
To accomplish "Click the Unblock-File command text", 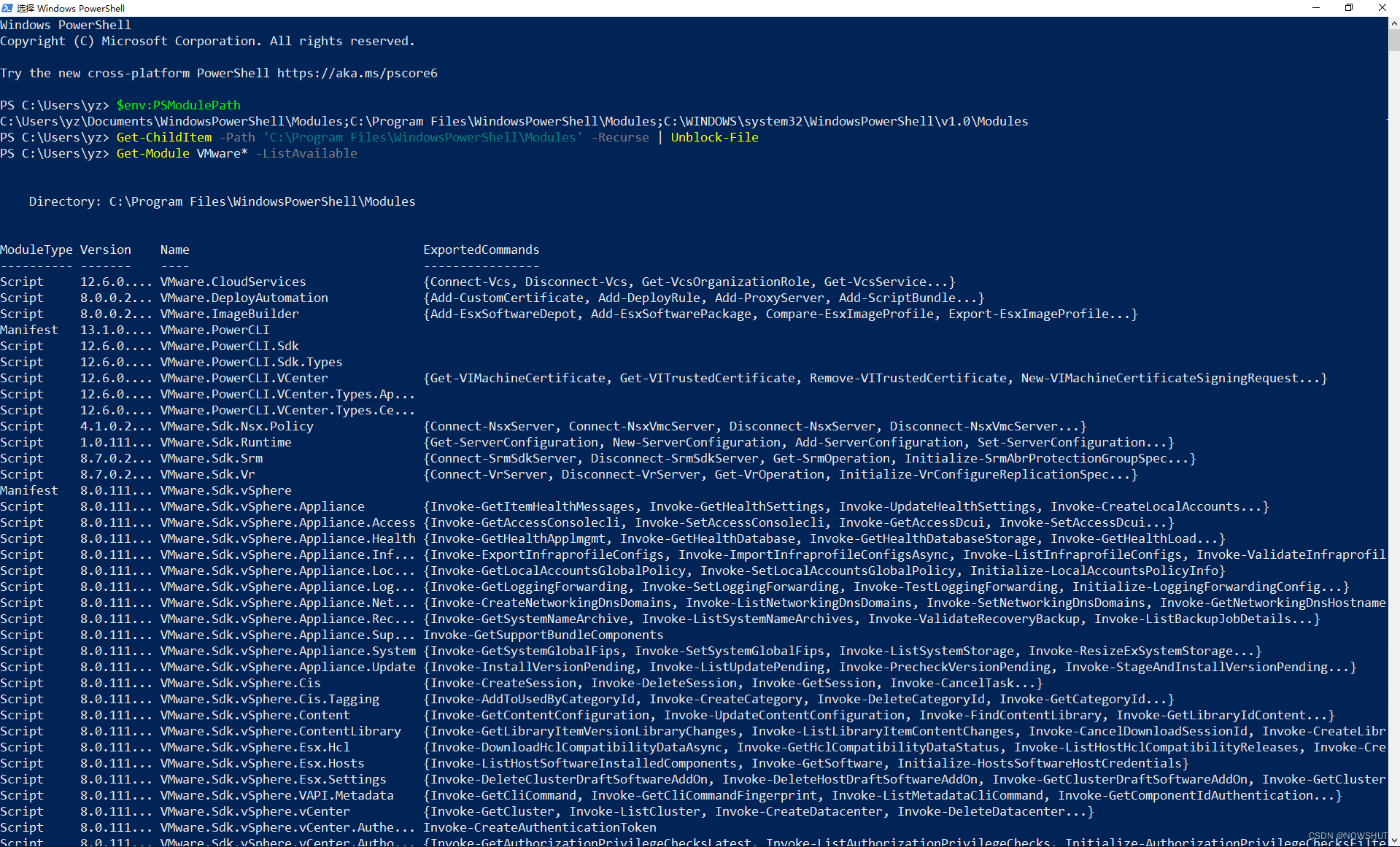I will click(715, 137).
